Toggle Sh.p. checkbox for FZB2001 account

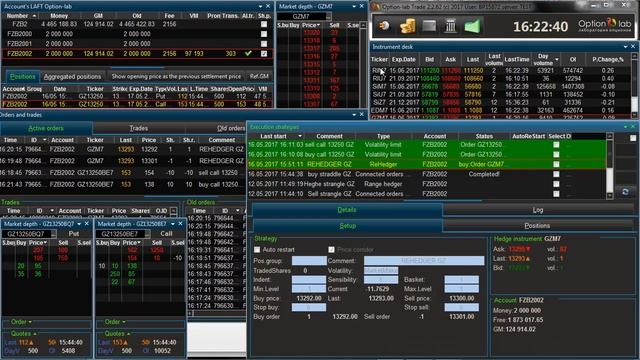point(264,44)
